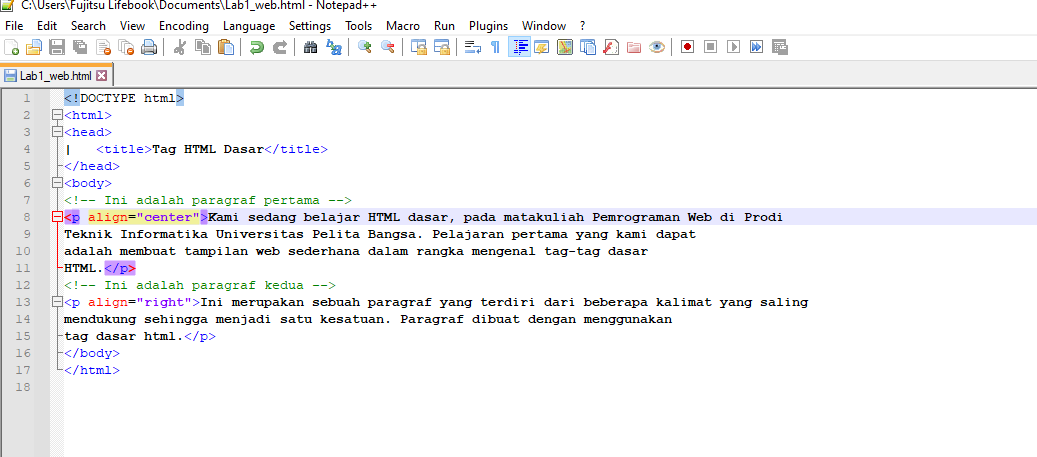Image resolution: width=1037 pixels, height=457 pixels.
Task: Print the document using printer icon
Action: tap(149, 47)
